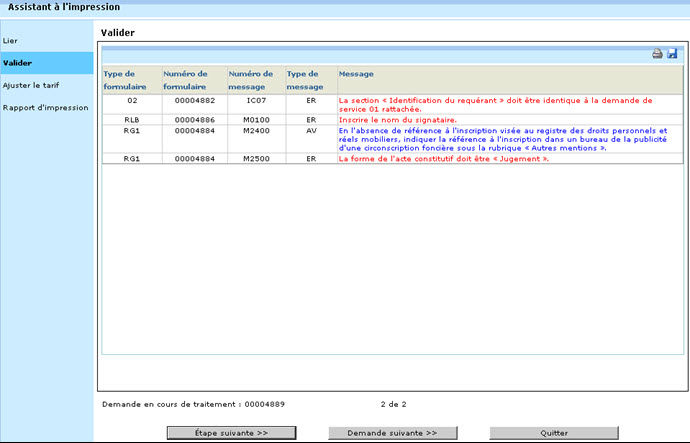This screenshot has width=690, height=443.
Task: Click the blue 'En l'absence de référence' warning message
Action: (x=503, y=139)
